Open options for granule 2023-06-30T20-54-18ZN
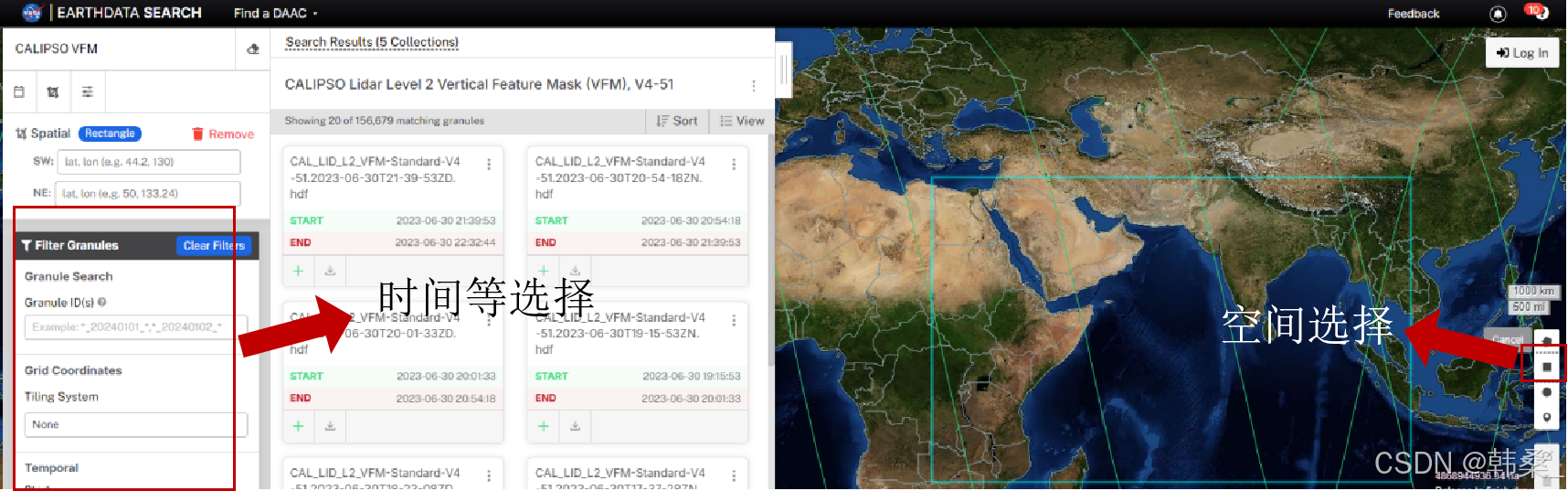1568x491 pixels. pos(734,165)
